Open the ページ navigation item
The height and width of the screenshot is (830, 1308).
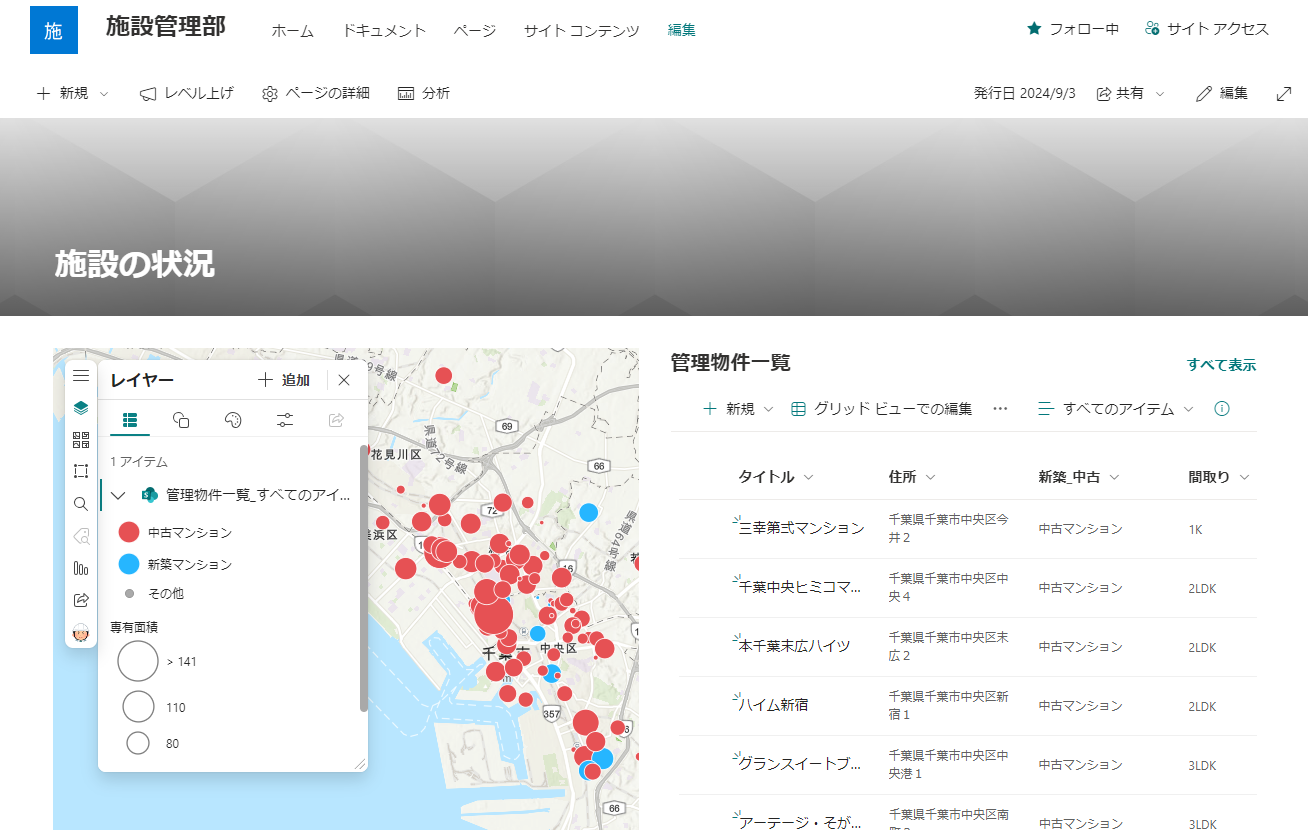coord(473,30)
